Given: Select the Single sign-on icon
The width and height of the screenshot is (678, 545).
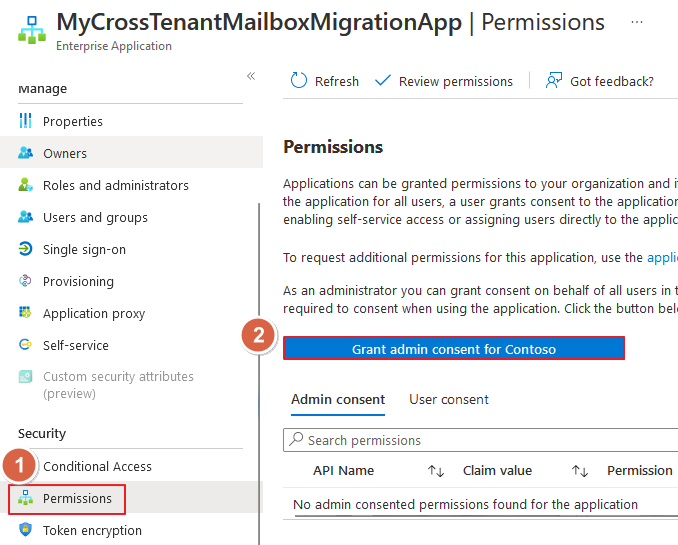Looking at the screenshot, I should point(26,249).
